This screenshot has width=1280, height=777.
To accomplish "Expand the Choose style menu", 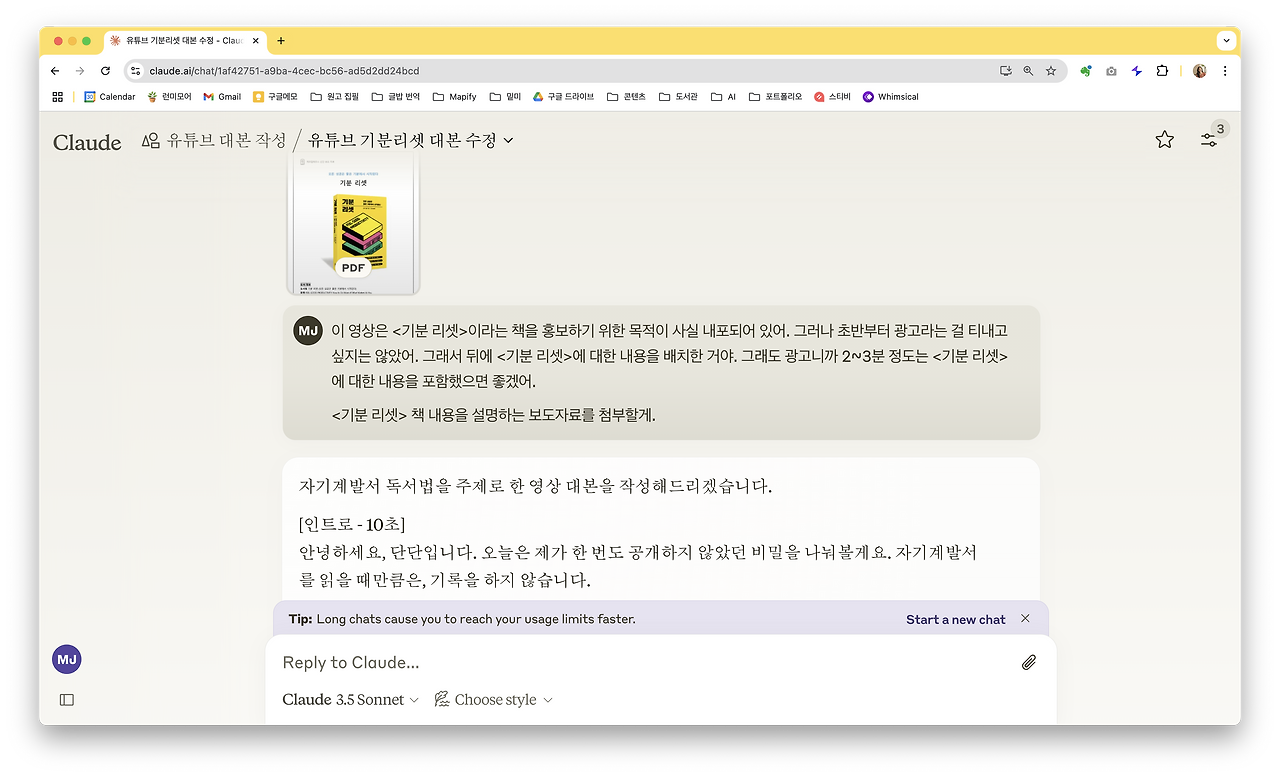I will pos(493,699).
